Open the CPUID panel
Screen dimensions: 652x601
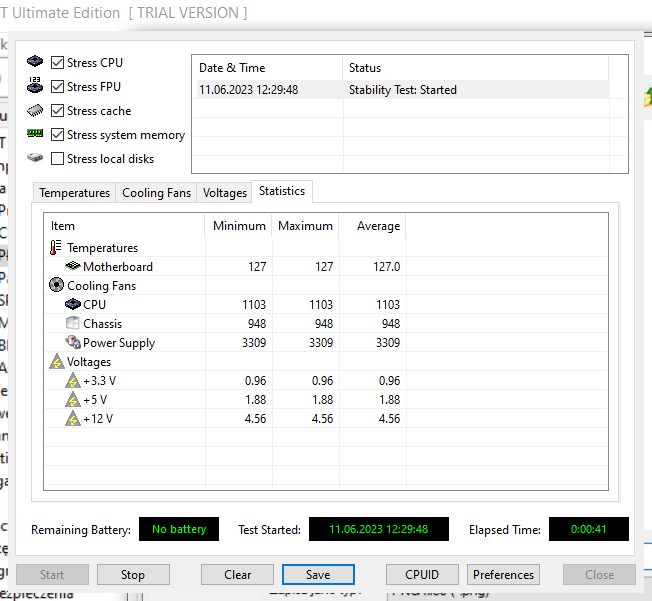(422, 575)
